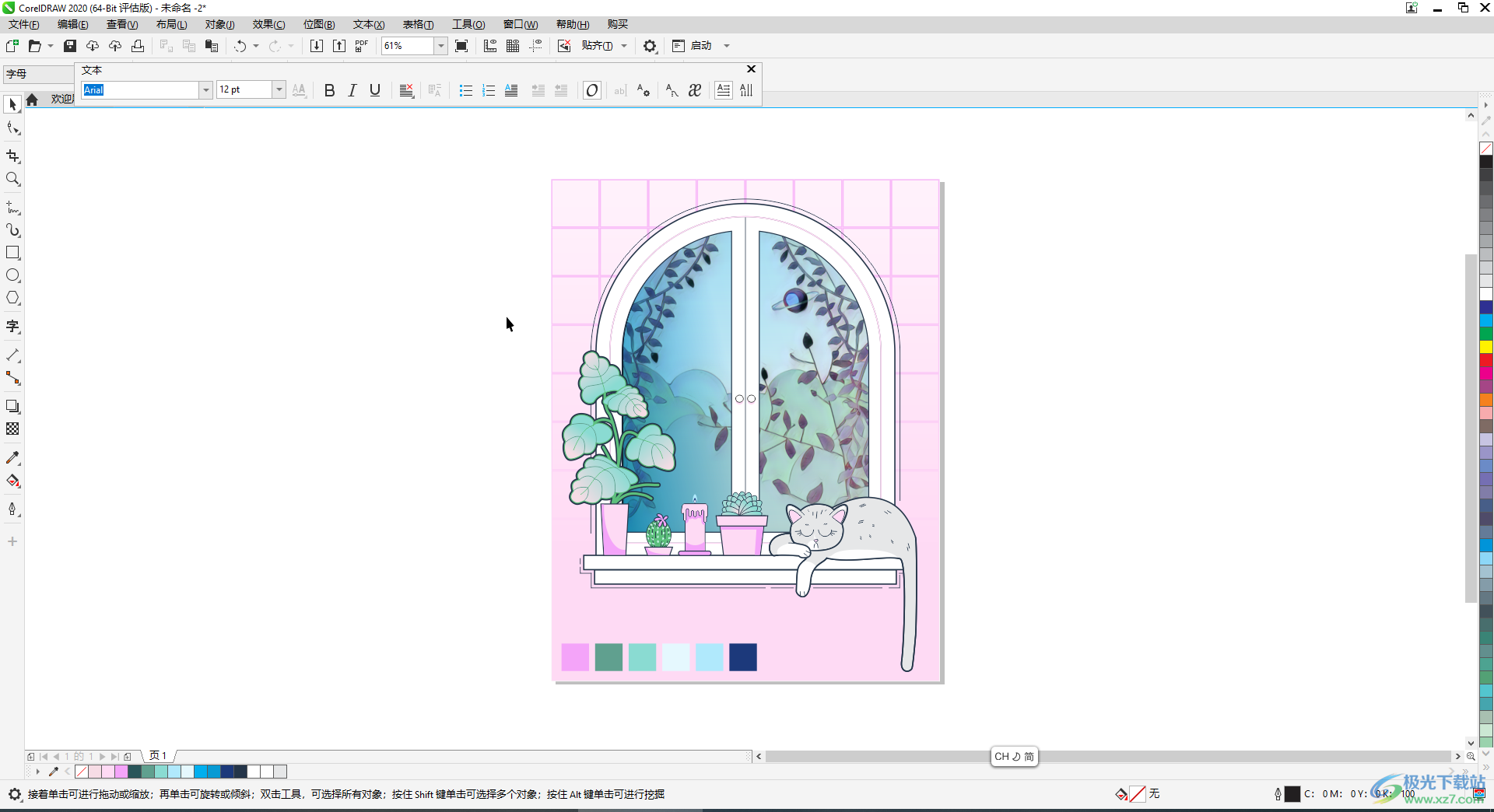Image resolution: width=1494 pixels, height=812 pixels.
Task: Select the Zoom tool
Action: pyautogui.click(x=12, y=179)
